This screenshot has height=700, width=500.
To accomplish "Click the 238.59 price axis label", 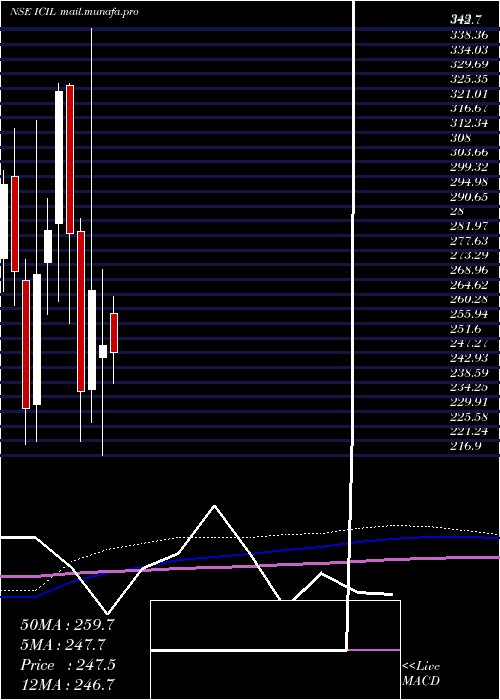I will pos(469,373).
